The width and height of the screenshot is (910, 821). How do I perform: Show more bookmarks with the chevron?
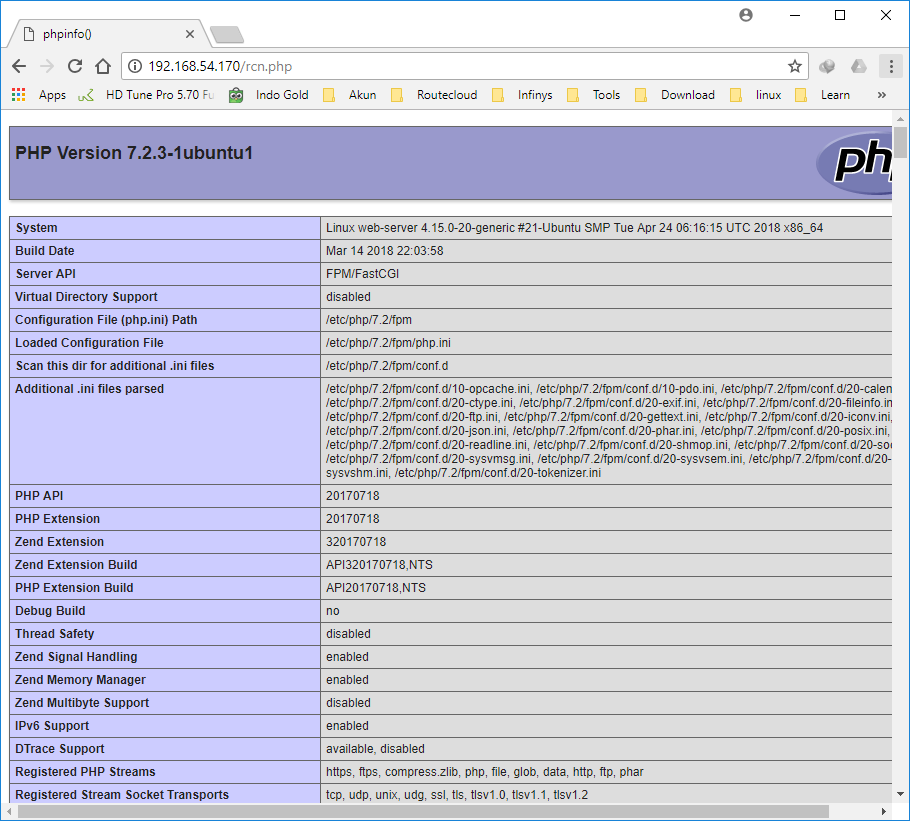pos(882,95)
